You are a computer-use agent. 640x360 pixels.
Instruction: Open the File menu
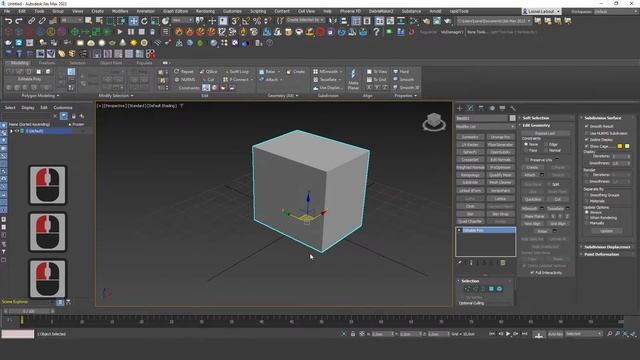(x=7, y=11)
